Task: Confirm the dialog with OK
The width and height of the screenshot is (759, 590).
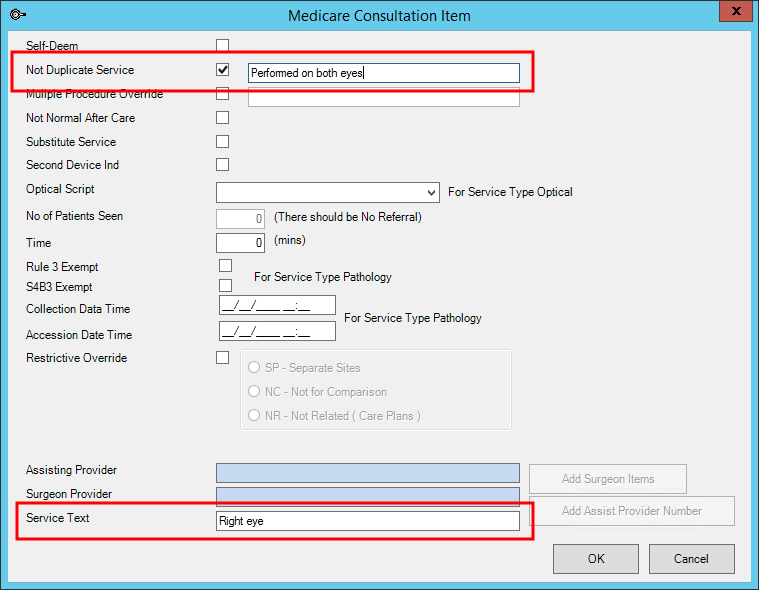Action: (x=596, y=559)
